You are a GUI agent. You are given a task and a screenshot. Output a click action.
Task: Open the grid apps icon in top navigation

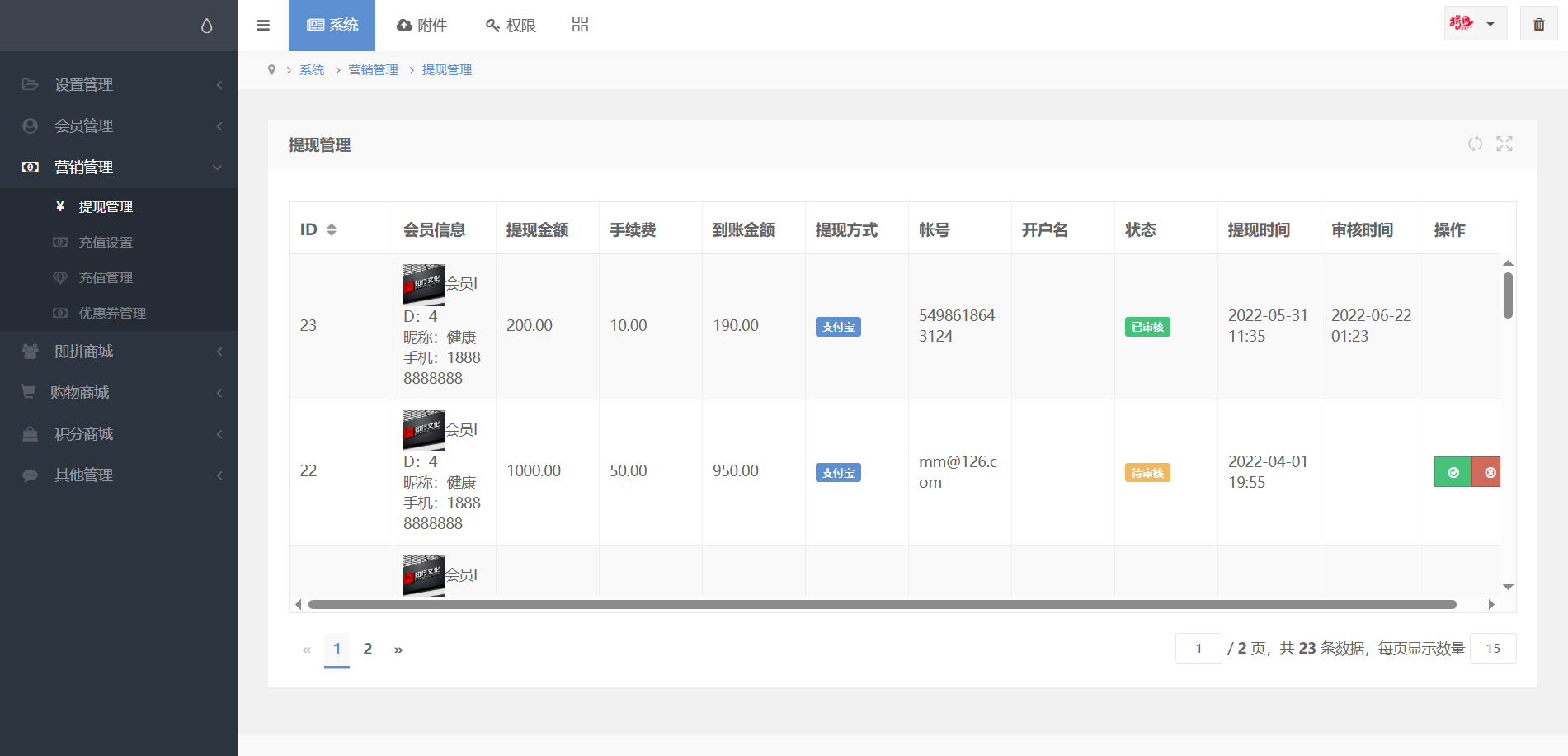pyautogui.click(x=580, y=25)
